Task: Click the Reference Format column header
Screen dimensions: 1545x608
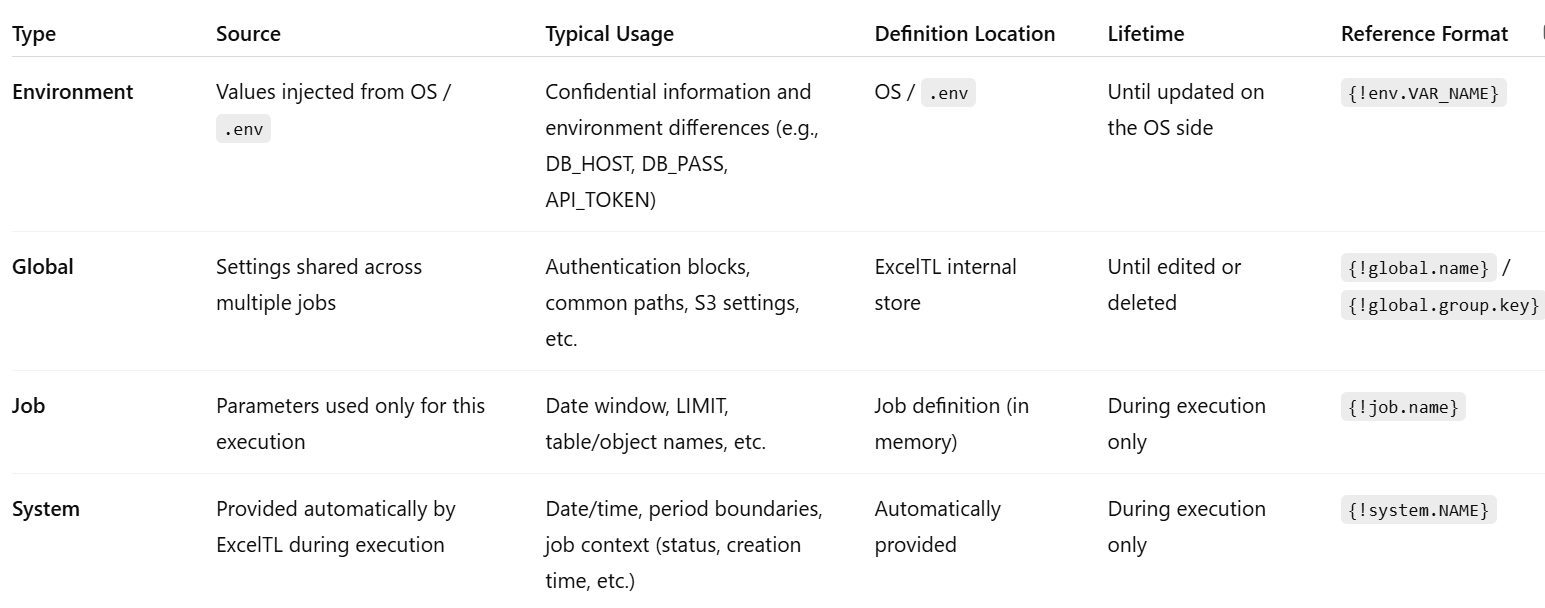Action: [1424, 34]
